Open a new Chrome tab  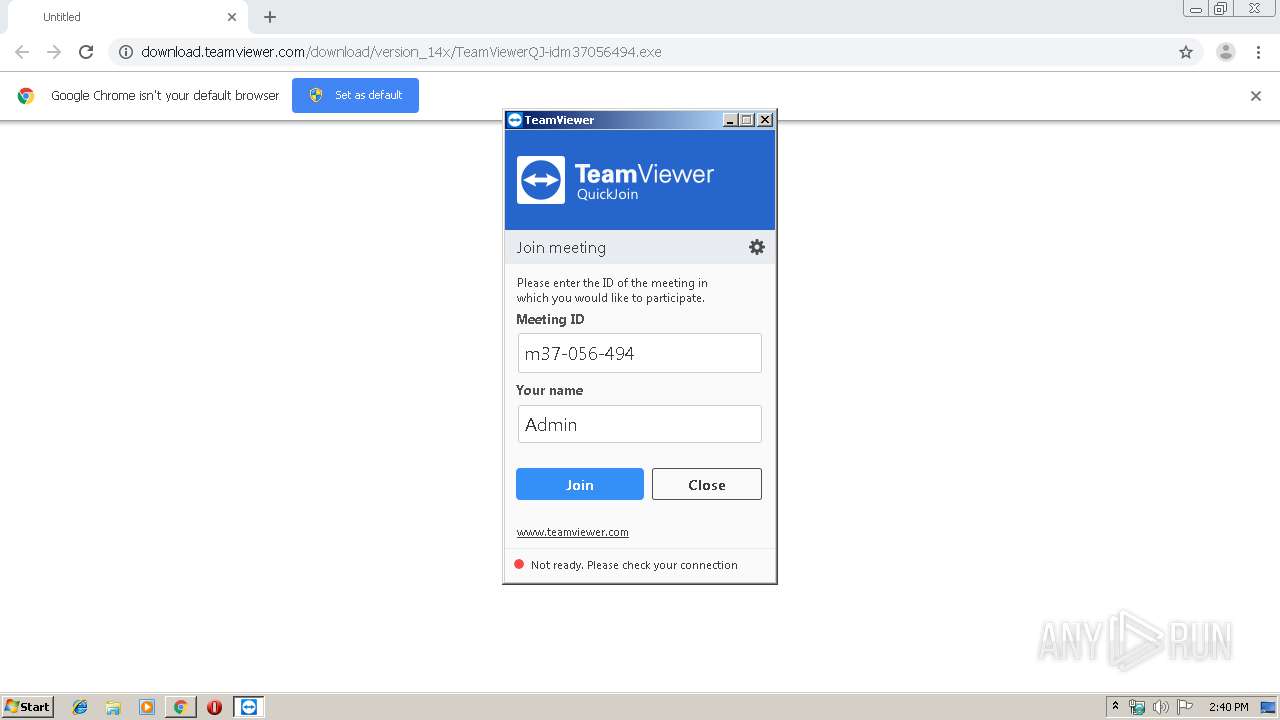coord(270,17)
